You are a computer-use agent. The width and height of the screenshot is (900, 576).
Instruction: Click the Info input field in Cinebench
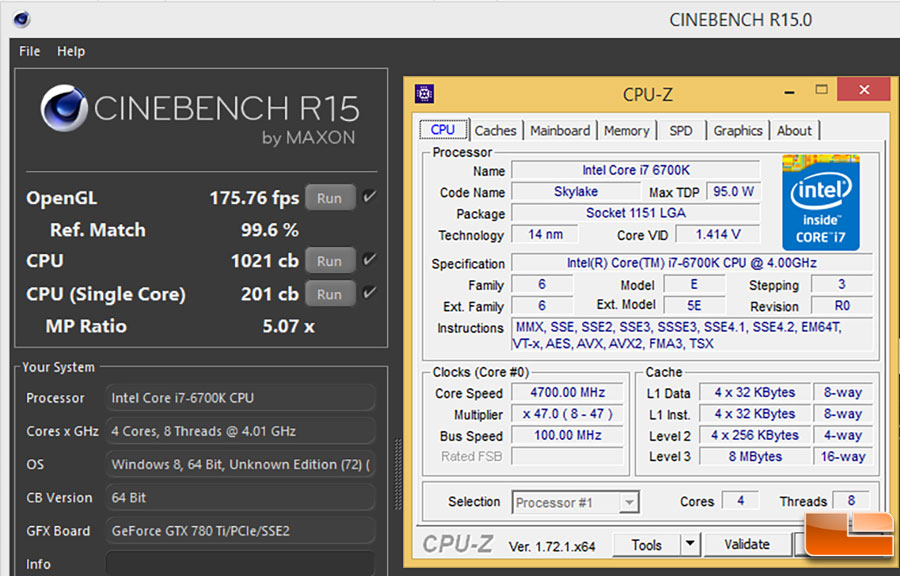(x=240, y=563)
